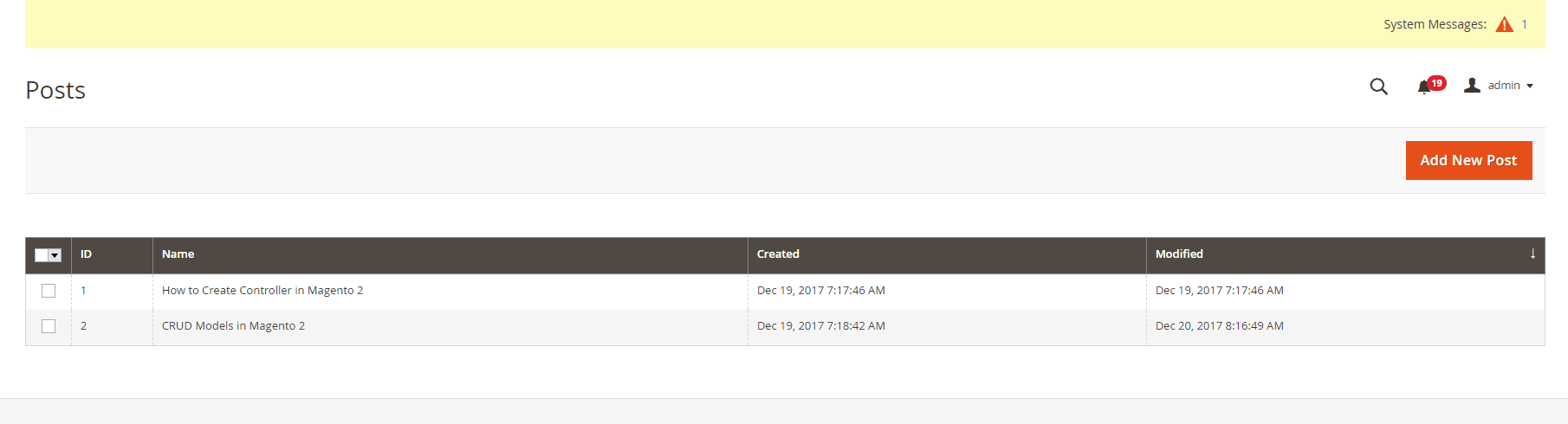The height and width of the screenshot is (424, 1568).
Task: Click the Add New Post button
Action: coord(1468,160)
